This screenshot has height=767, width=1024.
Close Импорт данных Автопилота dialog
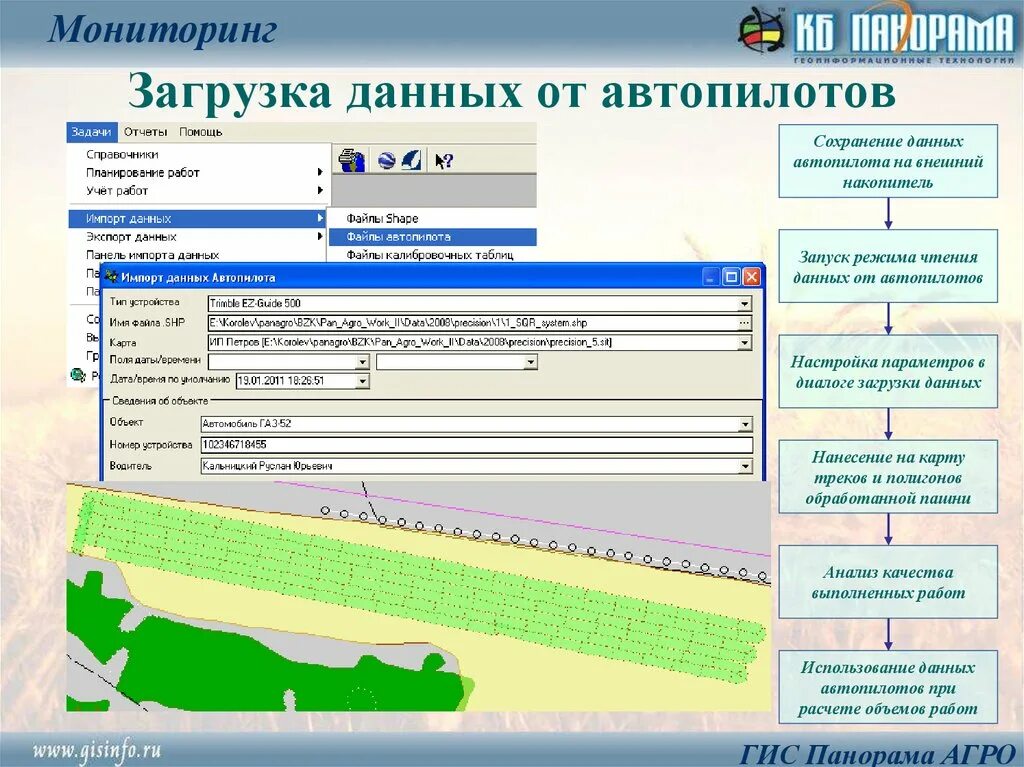point(751,277)
